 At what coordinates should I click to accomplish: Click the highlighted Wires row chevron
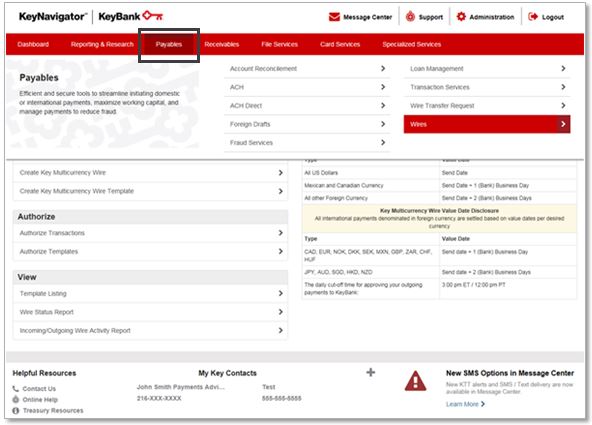(563, 124)
